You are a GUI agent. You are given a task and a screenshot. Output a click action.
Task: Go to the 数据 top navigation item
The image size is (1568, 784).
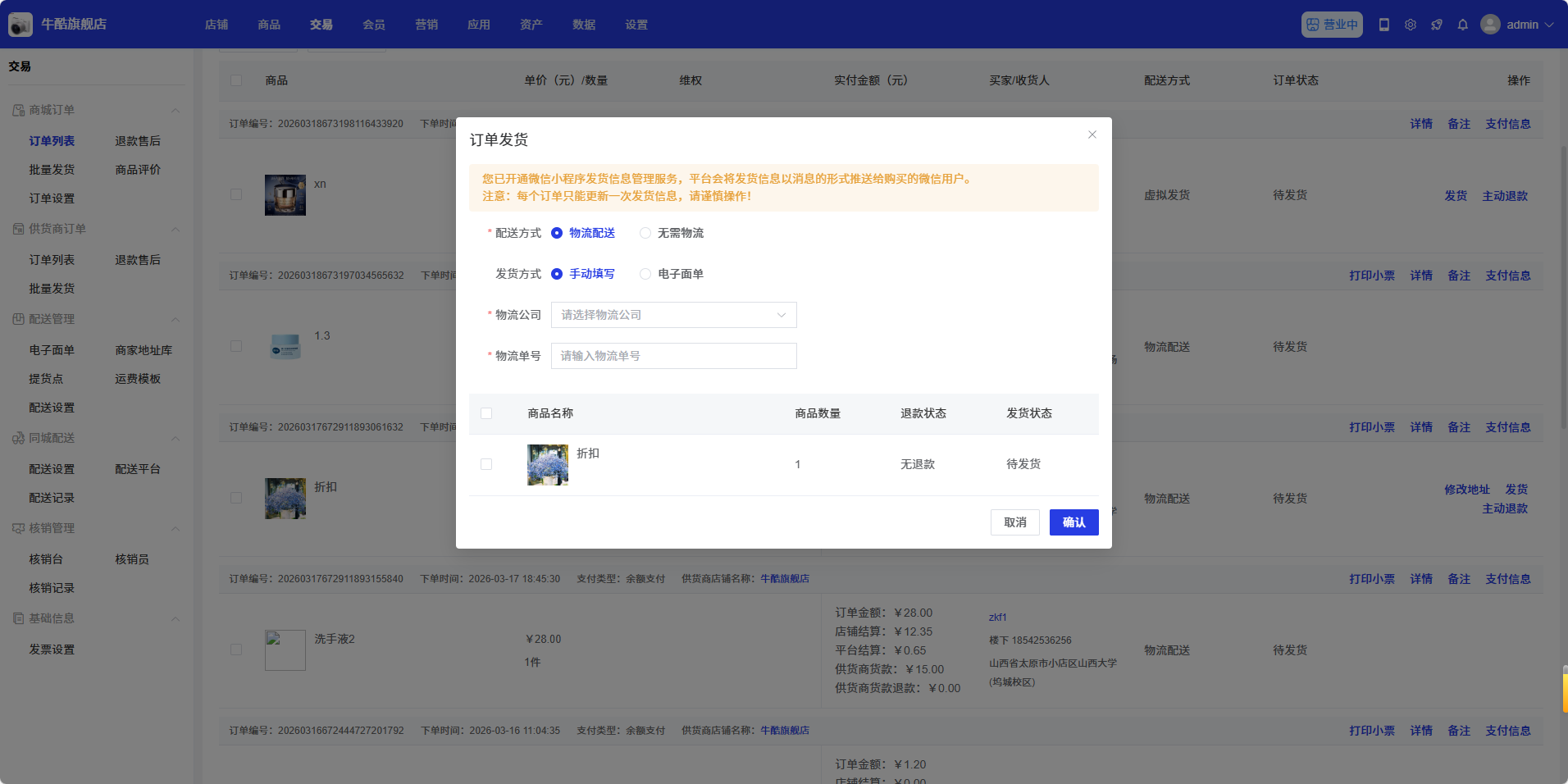tap(583, 25)
